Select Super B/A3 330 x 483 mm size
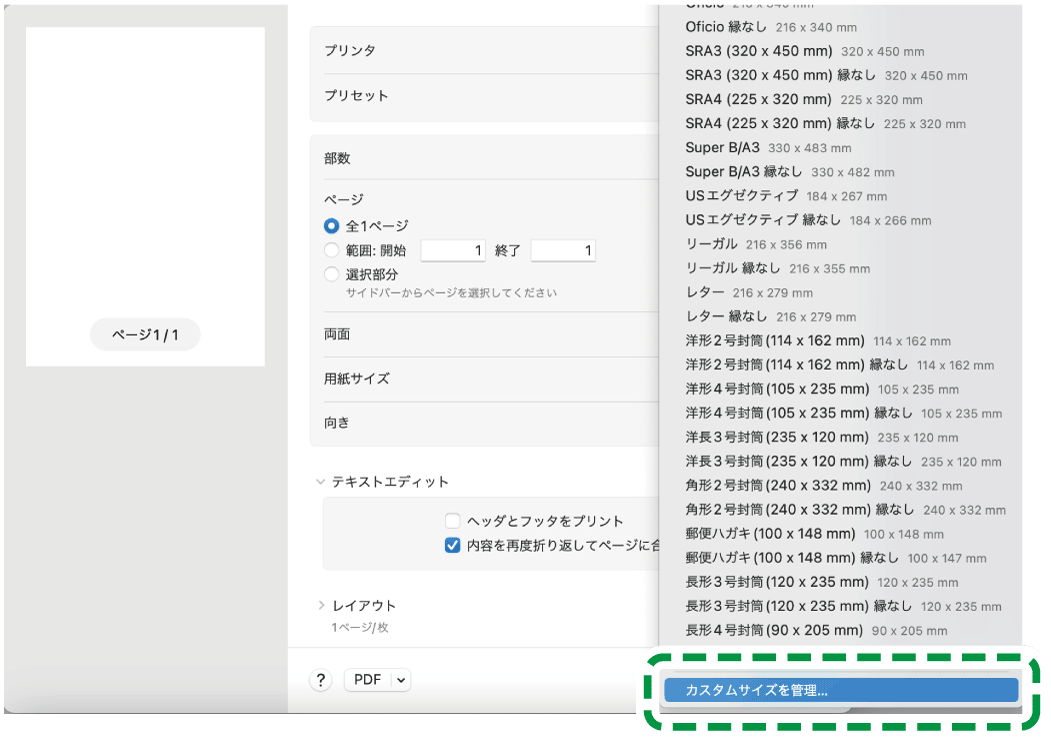1051x741 pixels. [768, 147]
